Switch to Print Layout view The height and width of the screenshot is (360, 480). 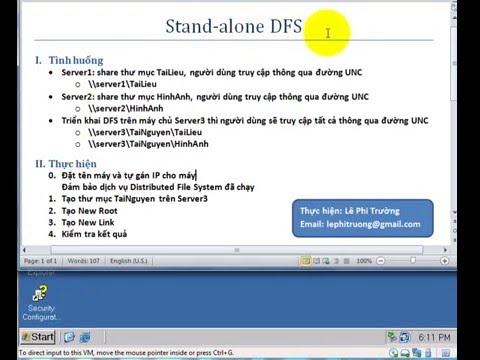306,261
